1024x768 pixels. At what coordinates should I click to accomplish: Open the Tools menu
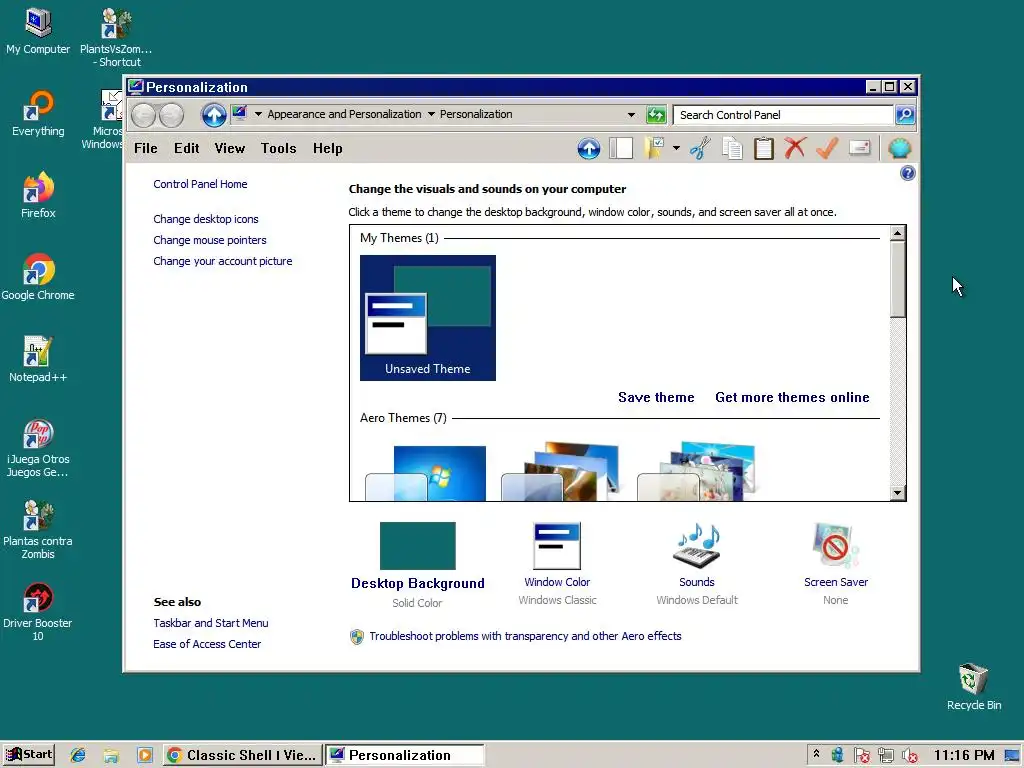coord(279,148)
